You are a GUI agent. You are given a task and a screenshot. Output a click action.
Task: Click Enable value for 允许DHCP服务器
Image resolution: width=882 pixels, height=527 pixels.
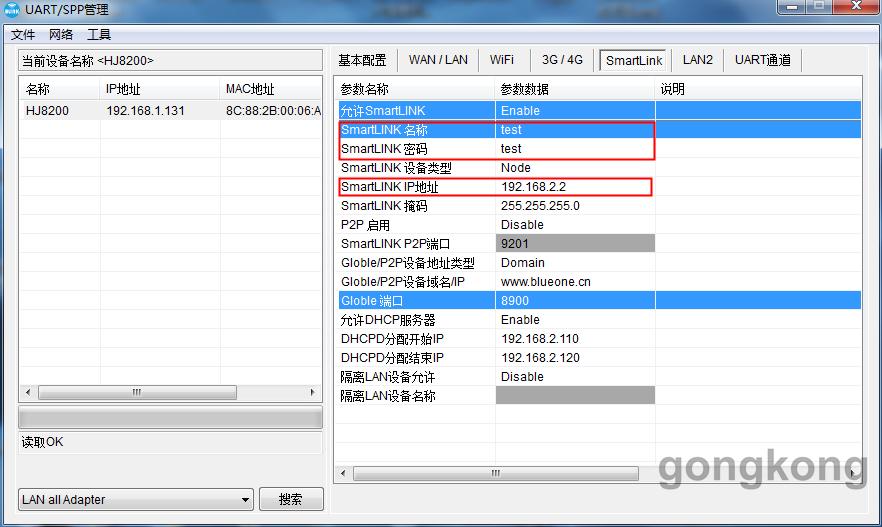[520, 320]
